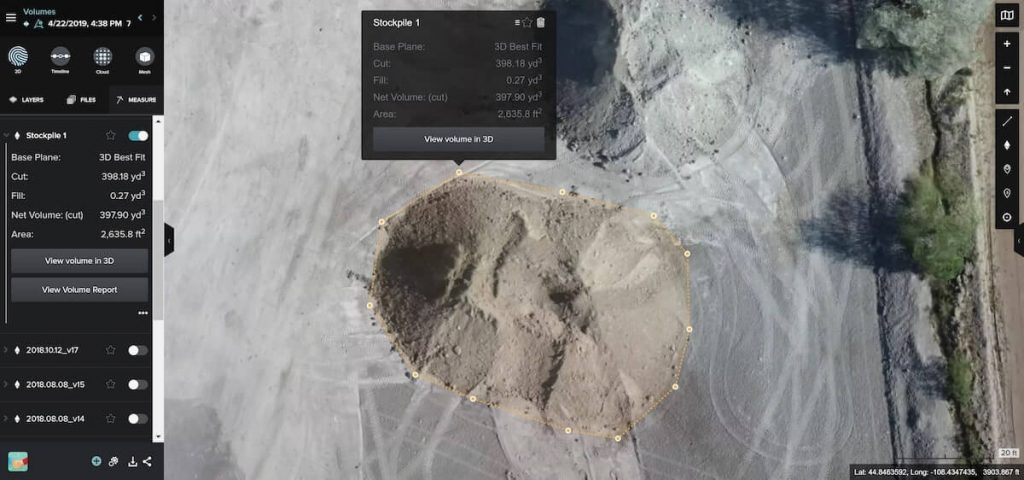This screenshot has width=1024, height=480.
Task: Switch to the Files tab
Action: [82, 100]
